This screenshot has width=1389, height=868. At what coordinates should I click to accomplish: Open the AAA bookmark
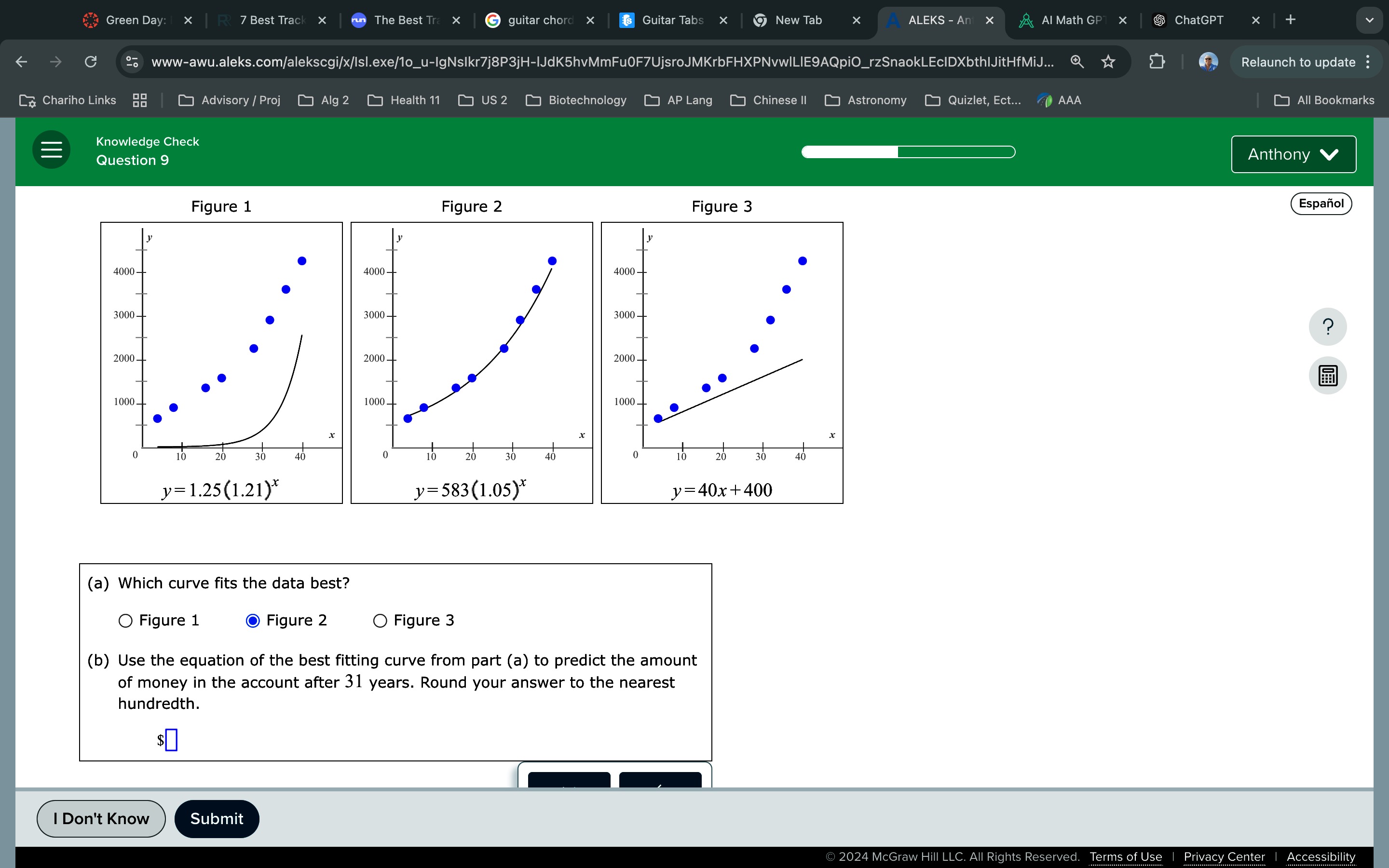pos(1059,100)
